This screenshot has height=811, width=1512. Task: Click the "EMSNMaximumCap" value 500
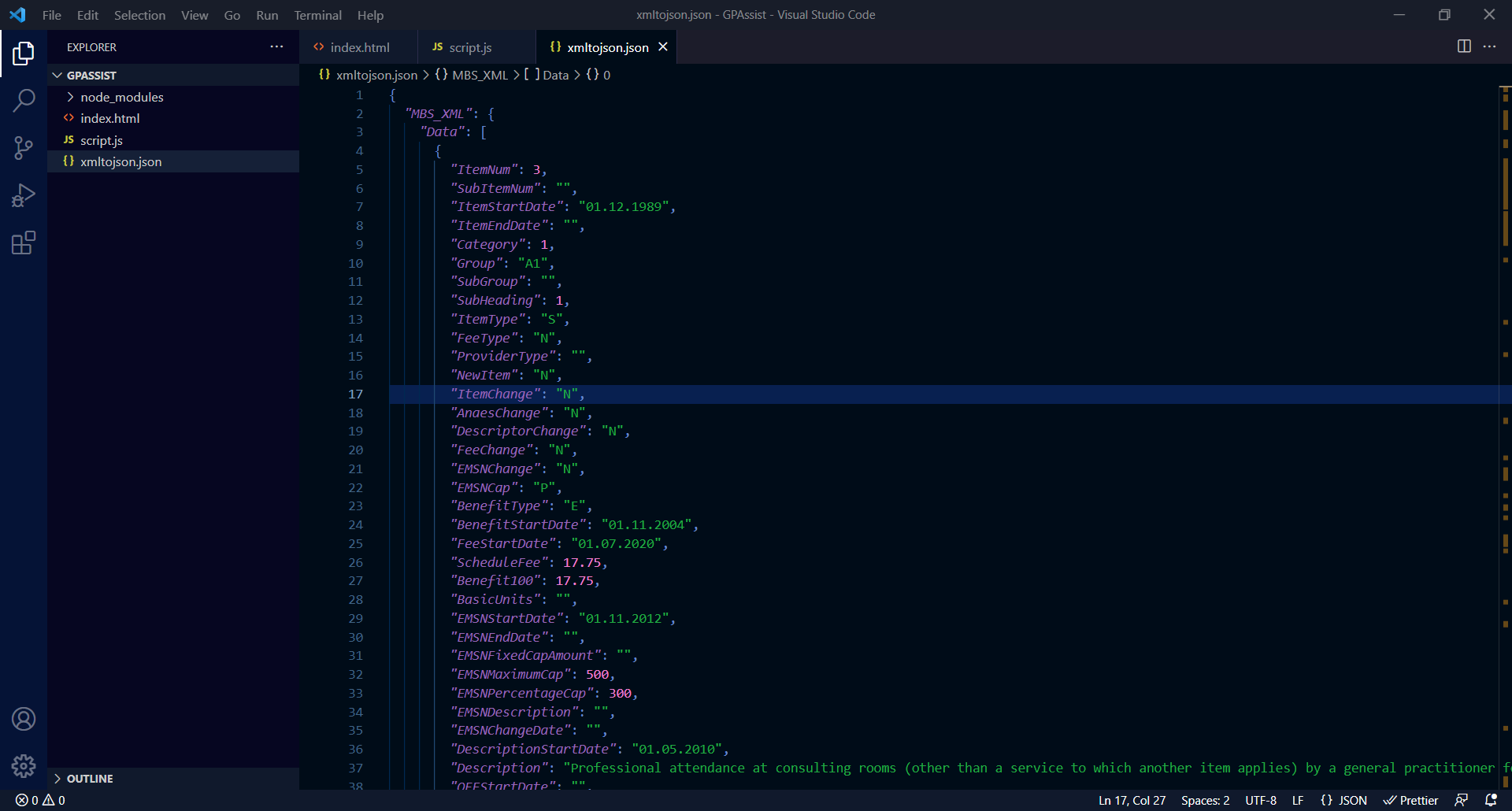[x=597, y=674]
